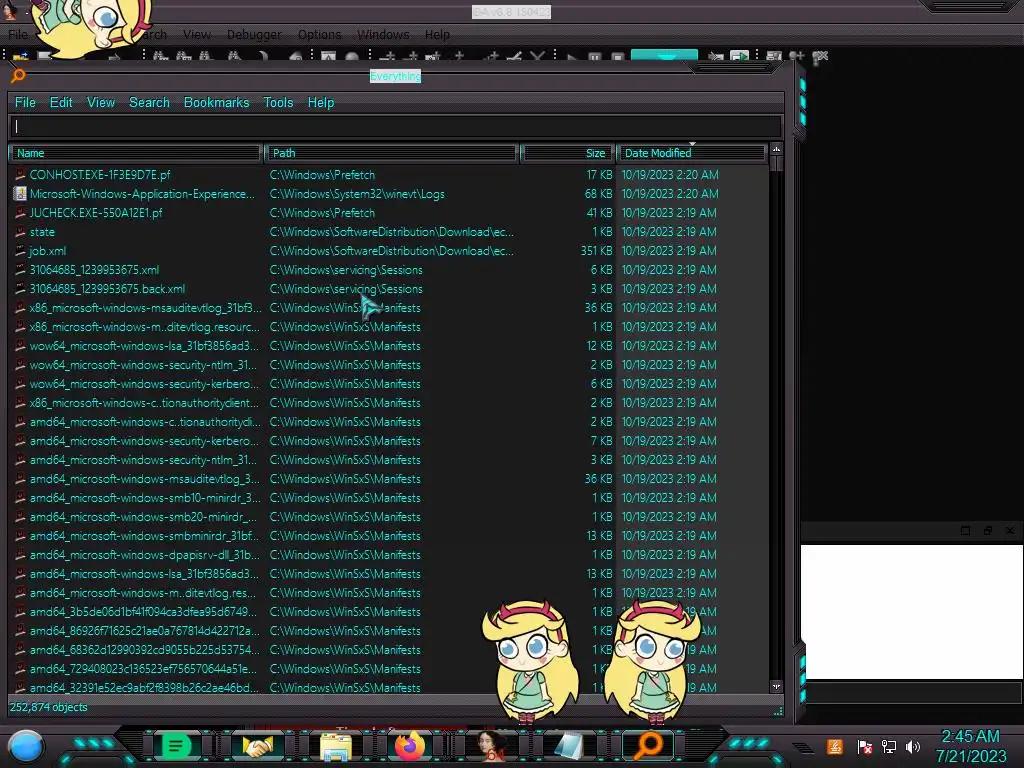1024x768 pixels.
Task: Click the Everything search taskbar icon
Action: [648, 745]
